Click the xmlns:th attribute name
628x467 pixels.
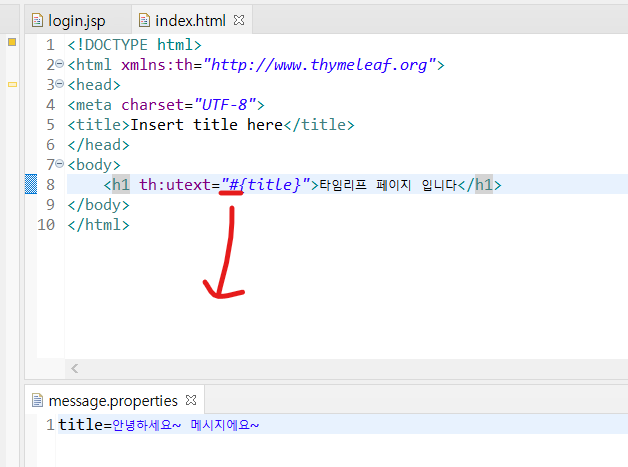157,64
